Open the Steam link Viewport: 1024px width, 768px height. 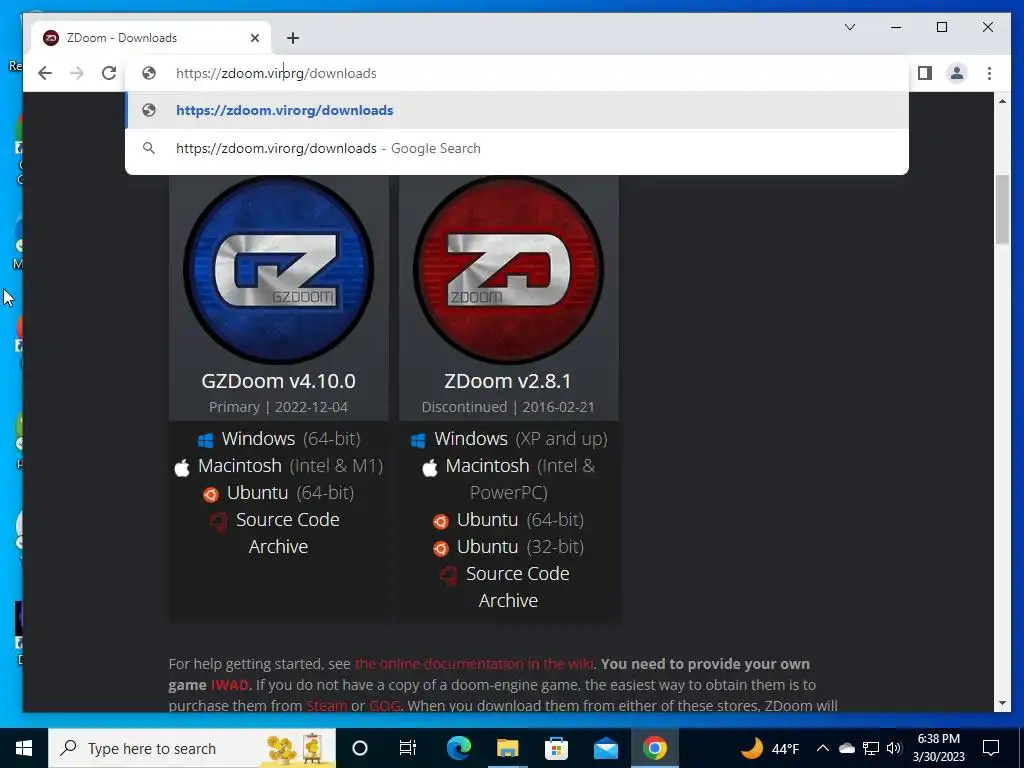click(327, 706)
